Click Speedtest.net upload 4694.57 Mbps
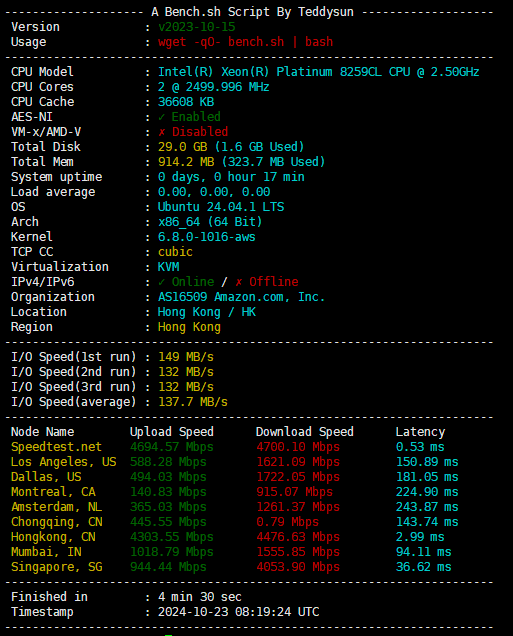This screenshot has width=513, height=636. [172, 447]
